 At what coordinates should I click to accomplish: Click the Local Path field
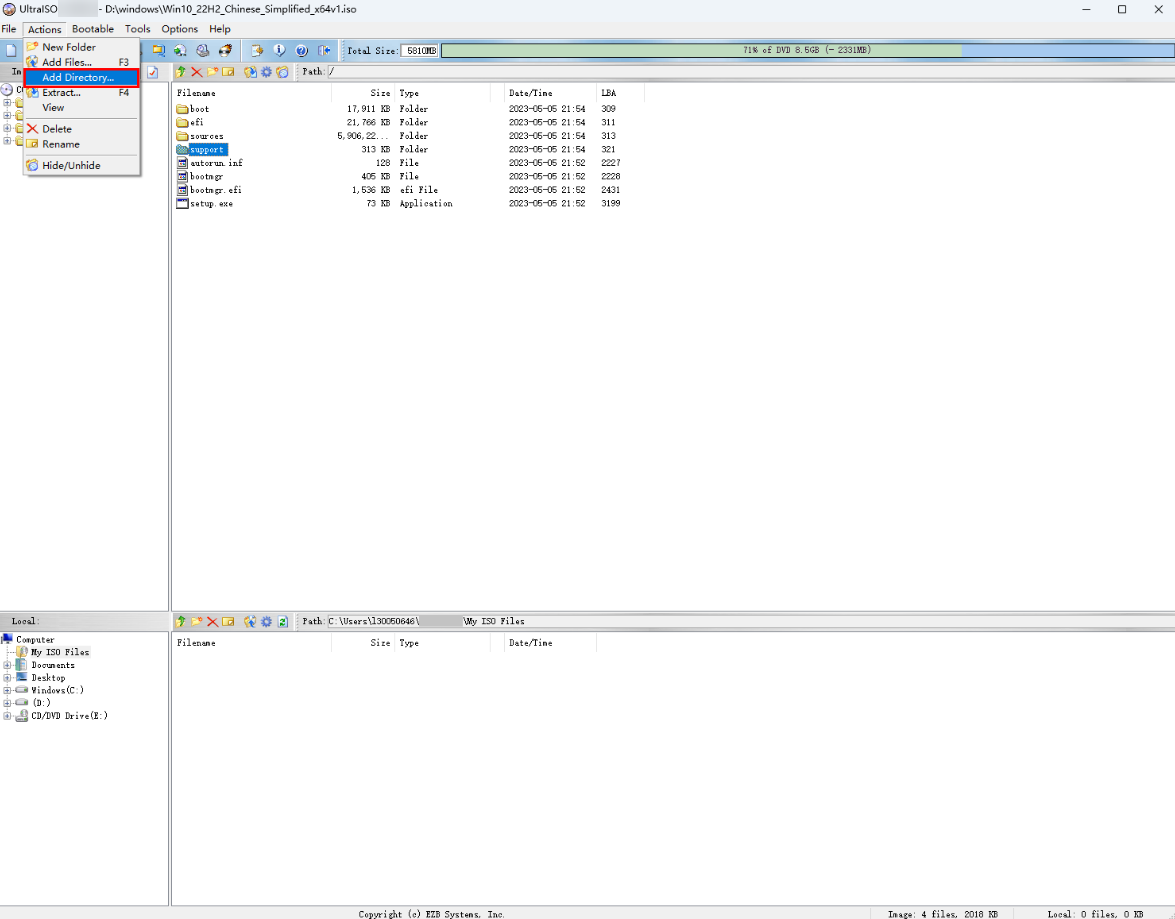coord(751,621)
